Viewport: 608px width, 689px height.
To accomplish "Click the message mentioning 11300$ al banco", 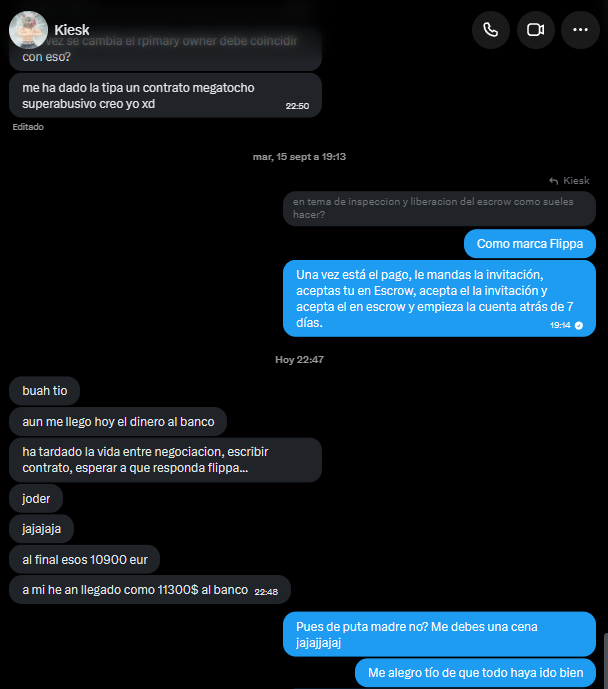I will 150,590.
